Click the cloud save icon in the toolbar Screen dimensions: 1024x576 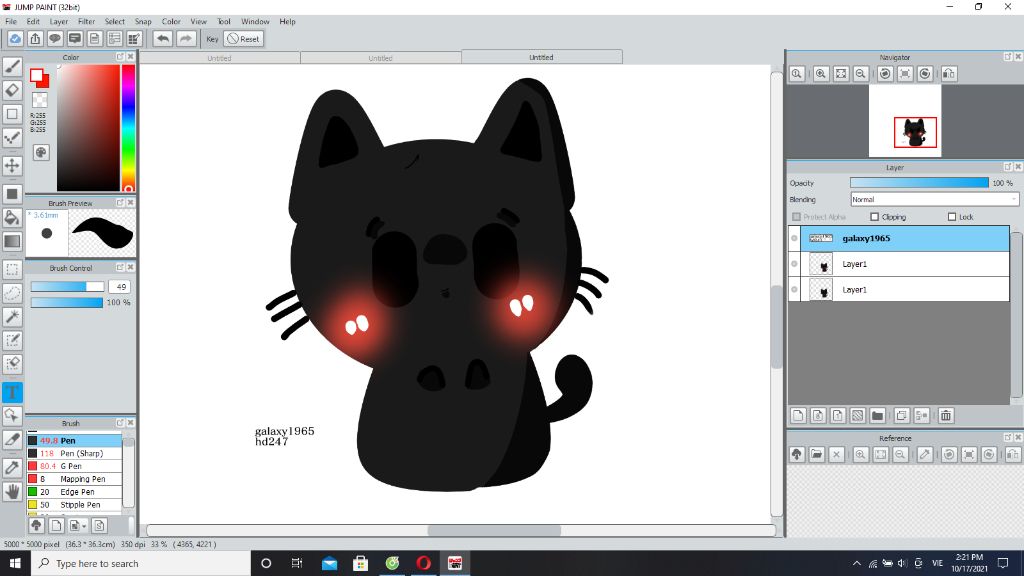click(15, 39)
